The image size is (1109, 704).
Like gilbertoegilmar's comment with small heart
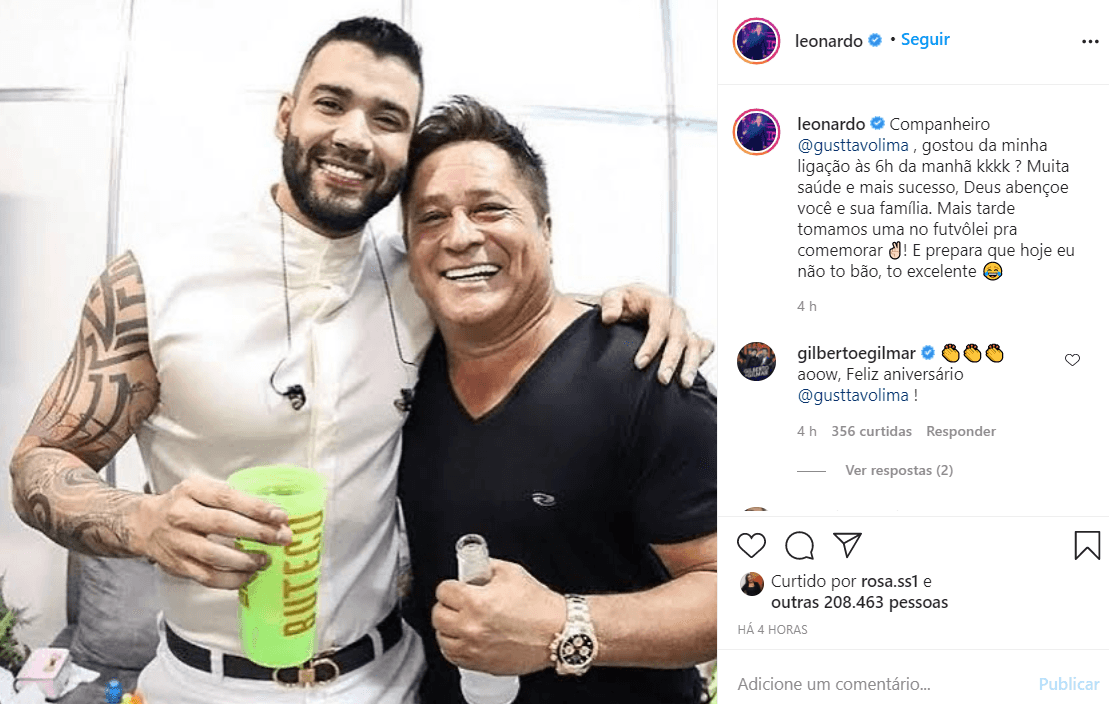[1072, 360]
